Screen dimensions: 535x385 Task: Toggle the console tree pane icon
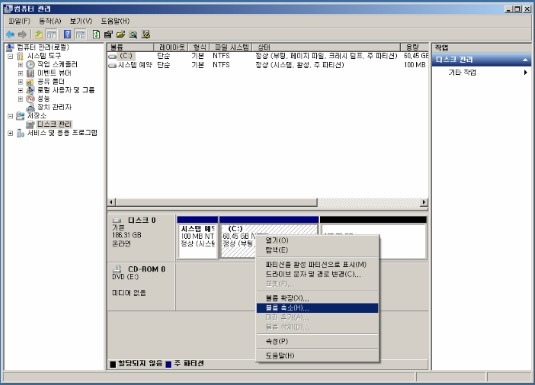tap(52, 34)
